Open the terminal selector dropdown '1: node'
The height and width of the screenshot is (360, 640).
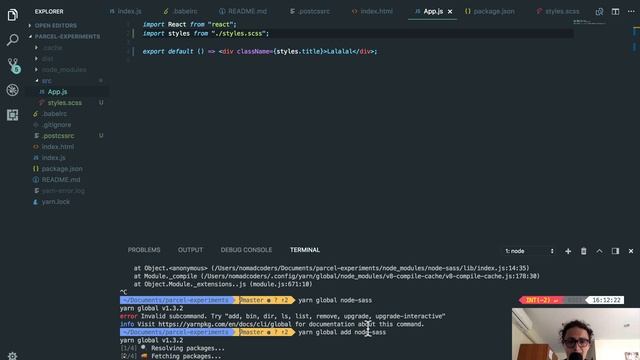[x=529, y=251]
